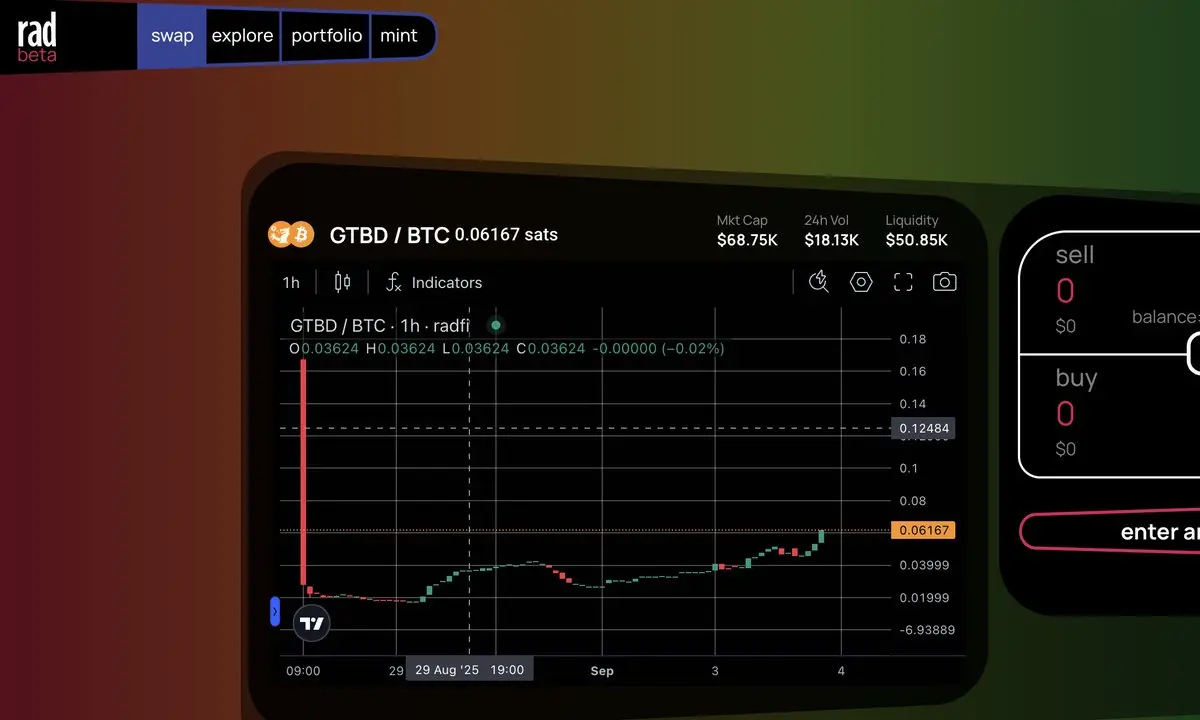Screen dimensions: 1200x720
Task: Change candlestick chart style
Action: coord(342,282)
